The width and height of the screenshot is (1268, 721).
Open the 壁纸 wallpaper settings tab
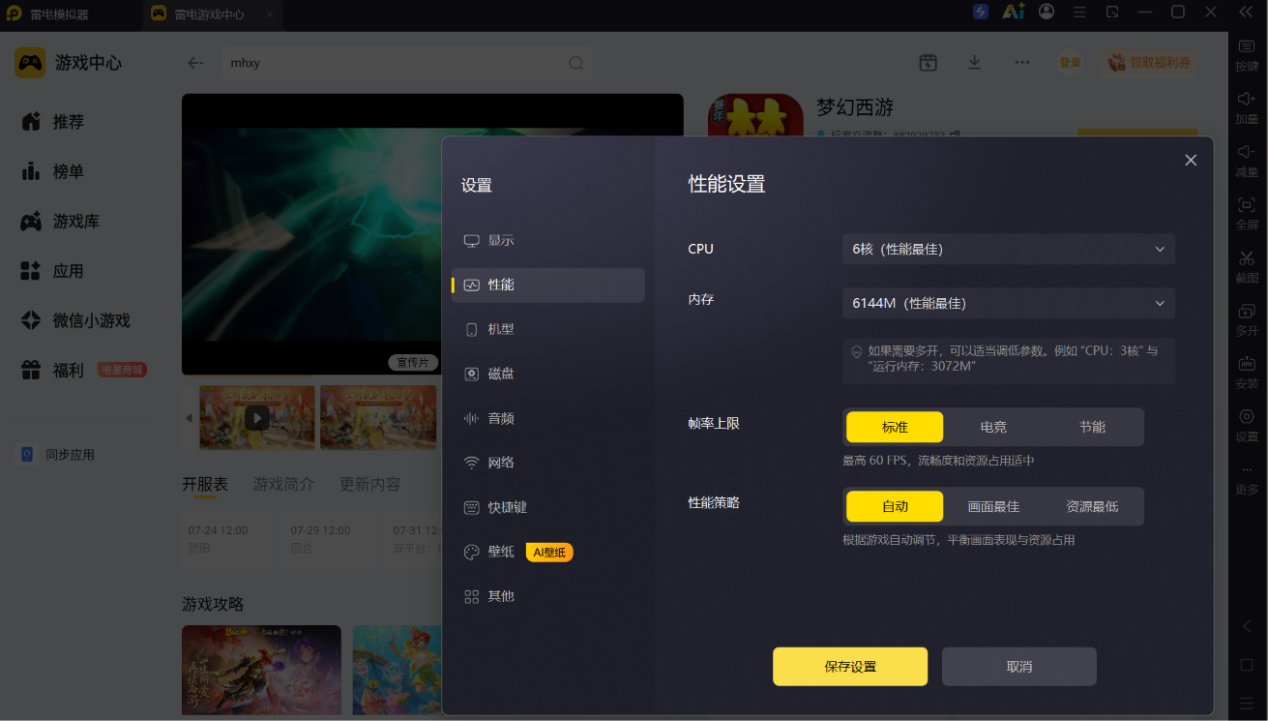[548, 552]
